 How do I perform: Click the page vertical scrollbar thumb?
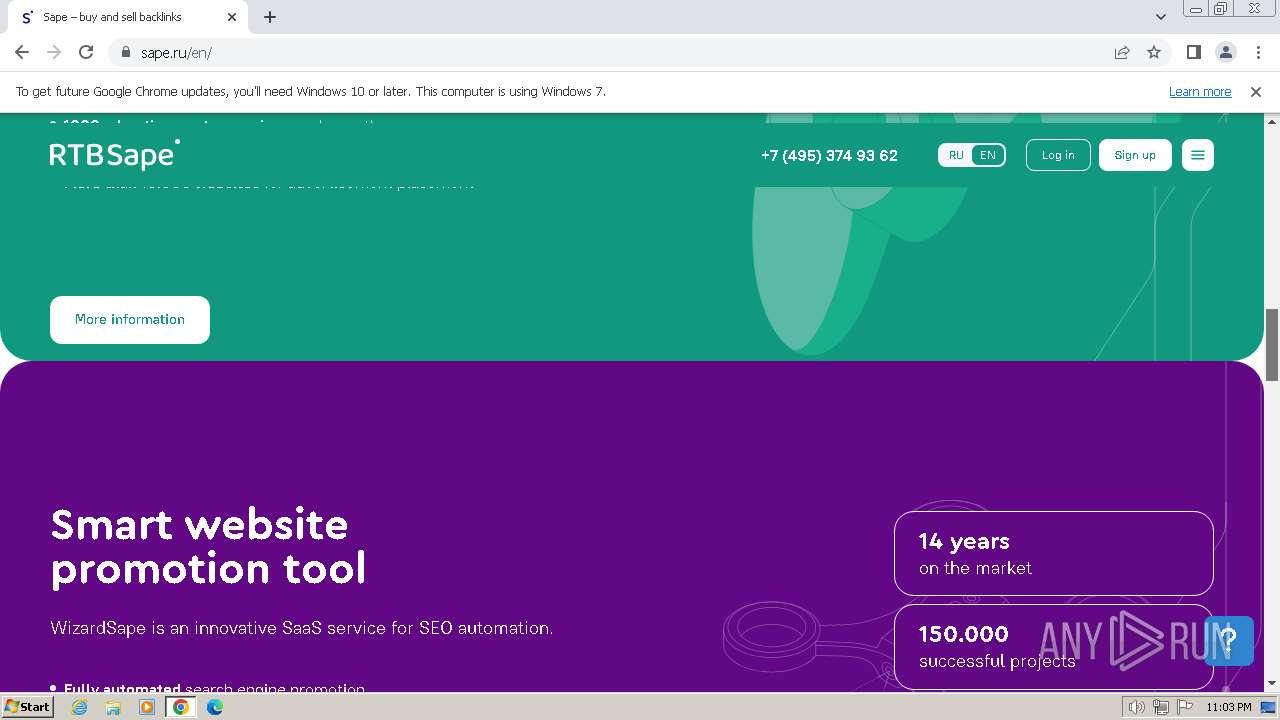(x=1272, y=345)
